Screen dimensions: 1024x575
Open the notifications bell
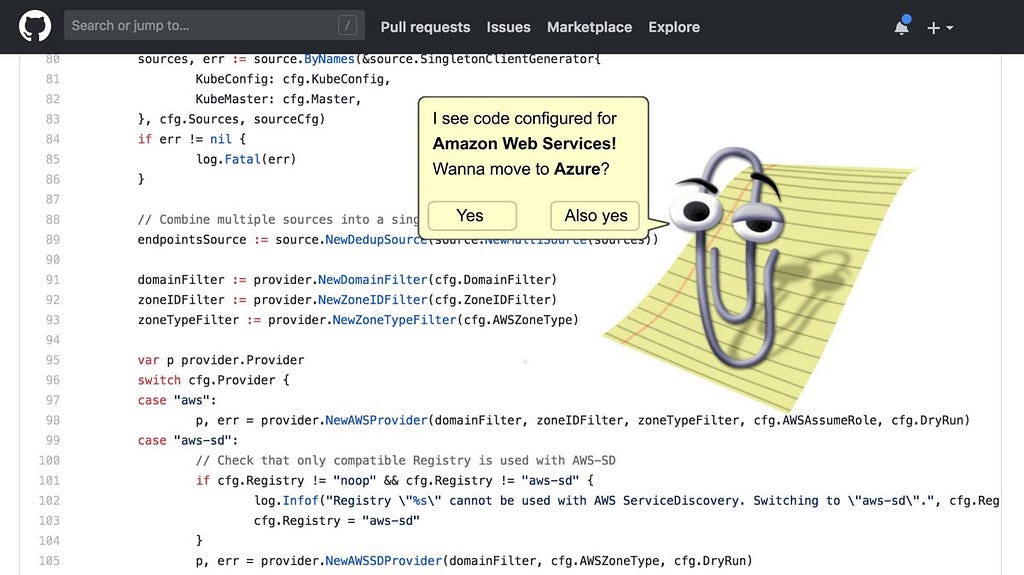tap(902, 26)
